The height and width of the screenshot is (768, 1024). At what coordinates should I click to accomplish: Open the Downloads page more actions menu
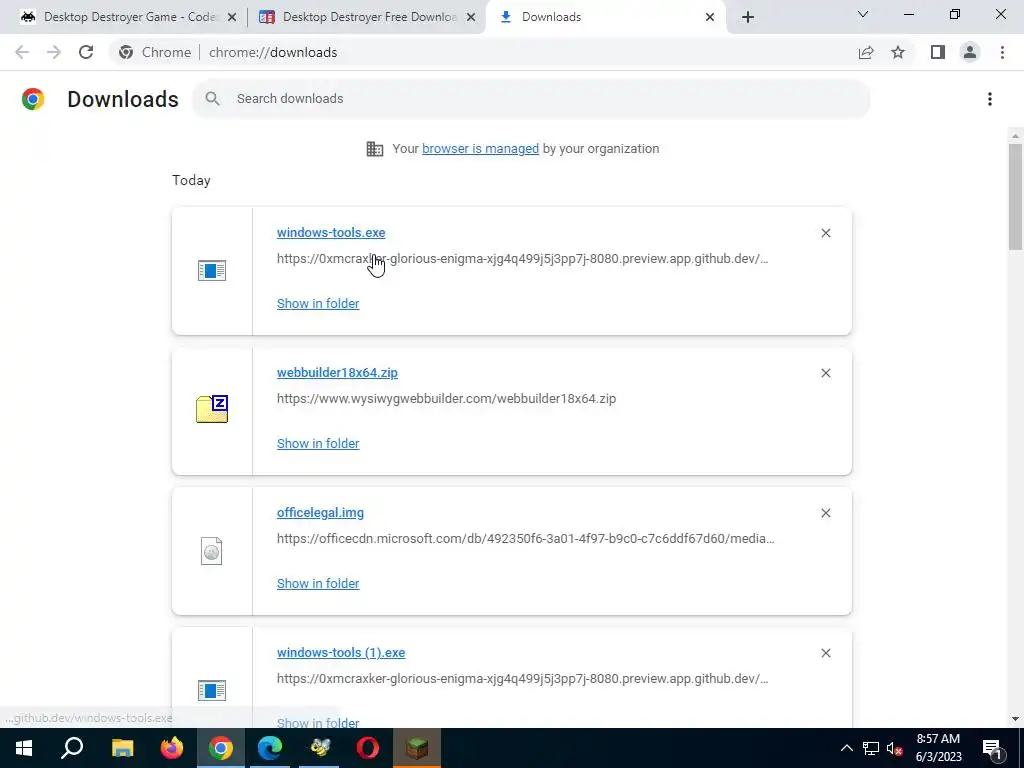(990, 99)
